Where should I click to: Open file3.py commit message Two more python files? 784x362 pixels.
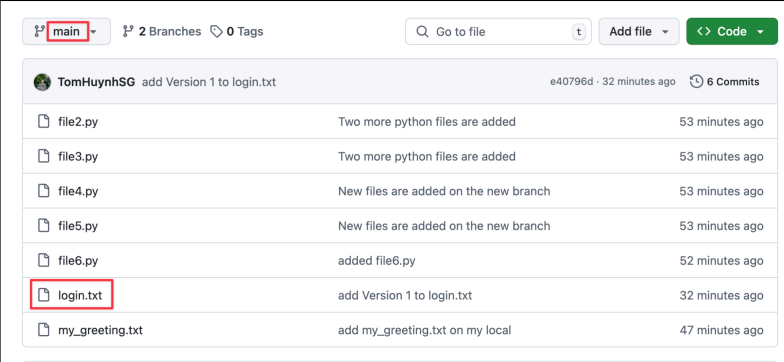pos(427,156)
